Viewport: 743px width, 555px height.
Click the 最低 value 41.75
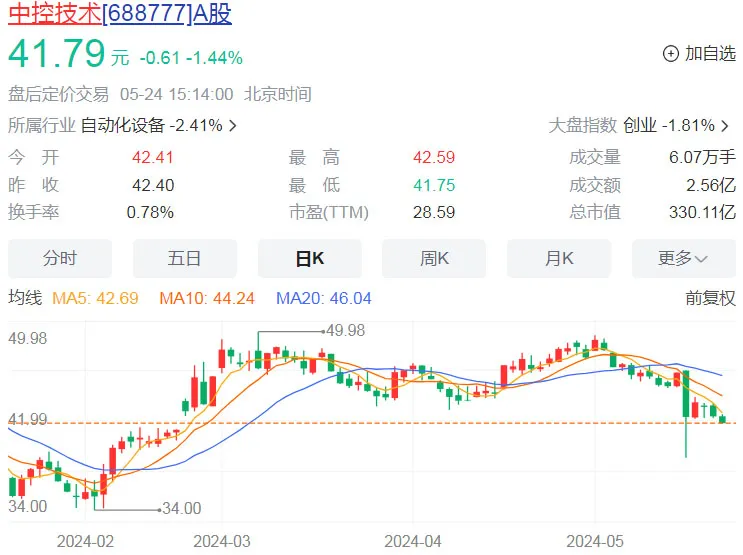pyautogui.click(x=434, y=185)
